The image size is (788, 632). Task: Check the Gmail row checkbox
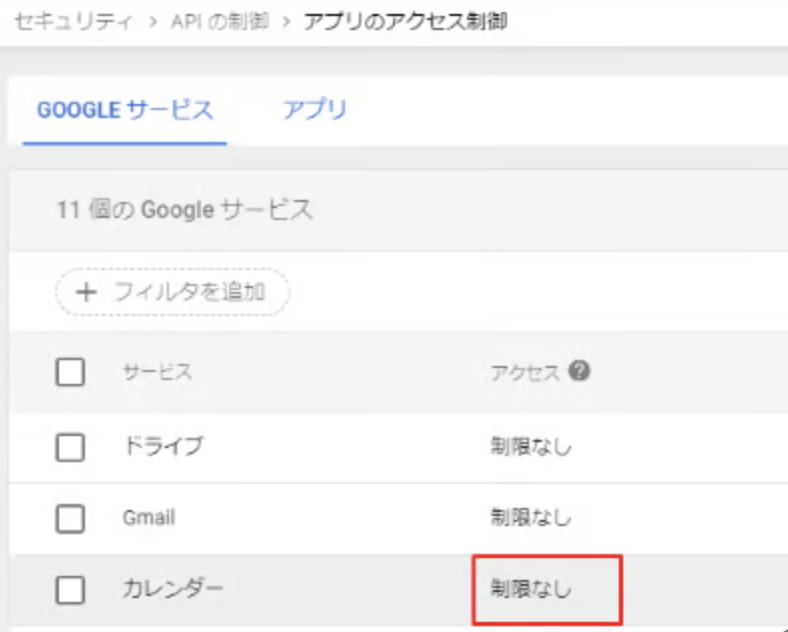(70, 518)
